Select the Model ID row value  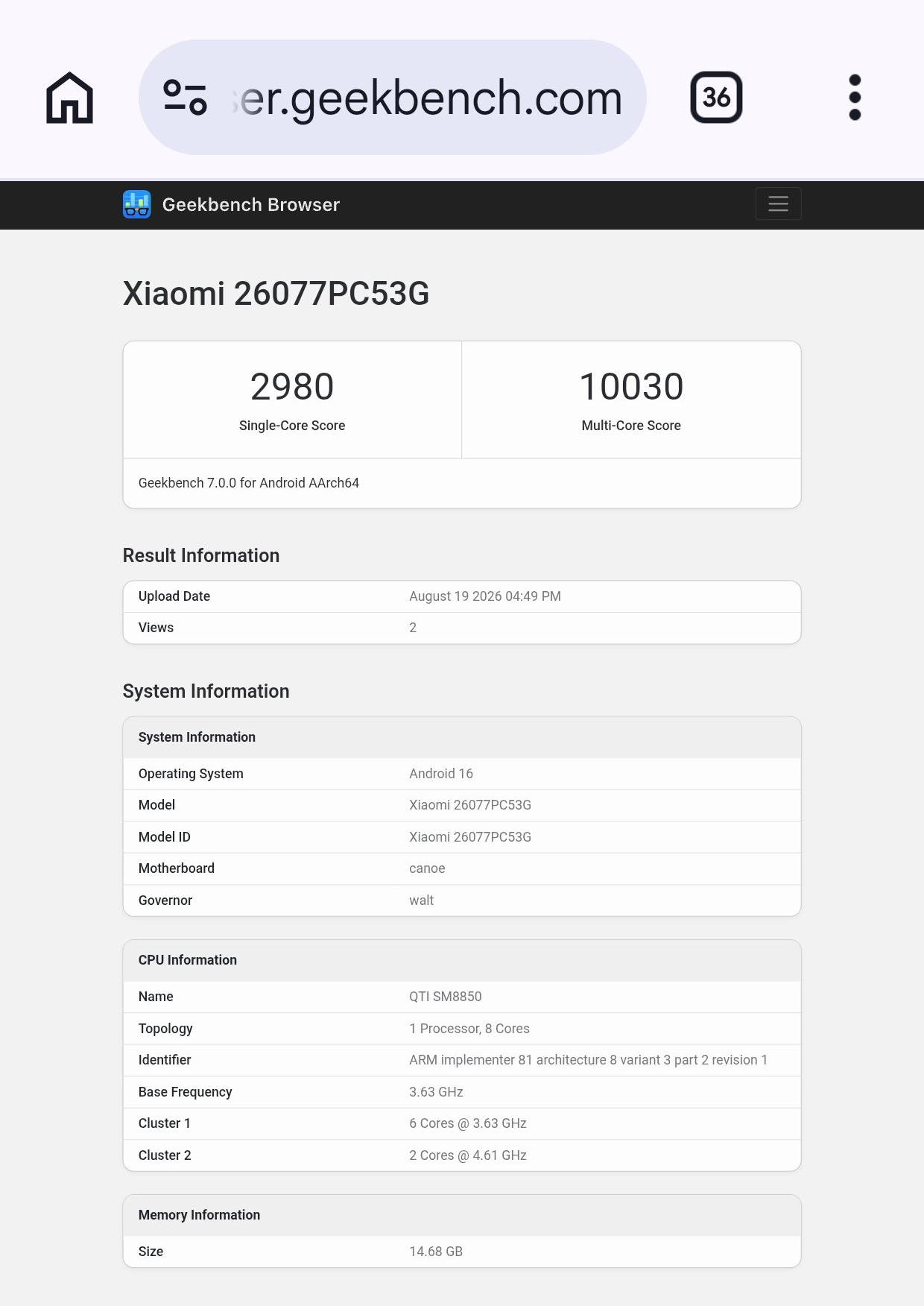coord(470,837)
